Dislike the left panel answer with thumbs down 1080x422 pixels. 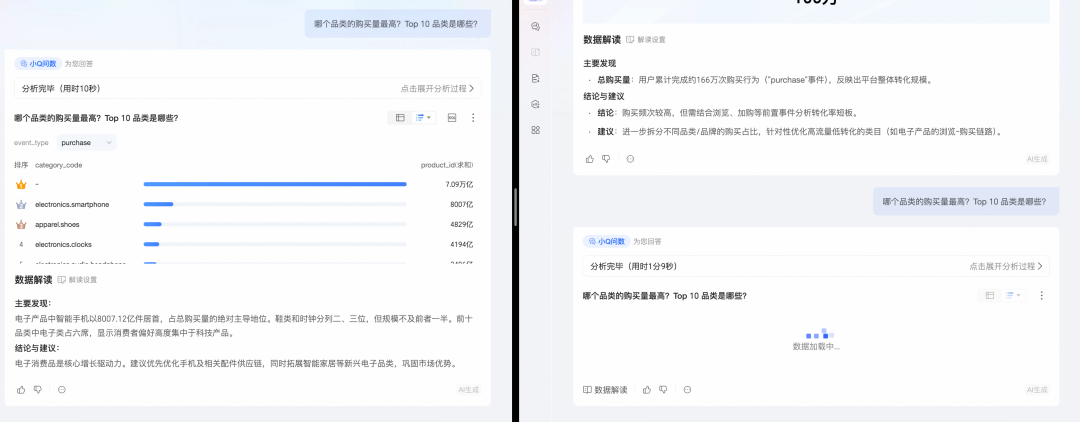pos(38,390)
